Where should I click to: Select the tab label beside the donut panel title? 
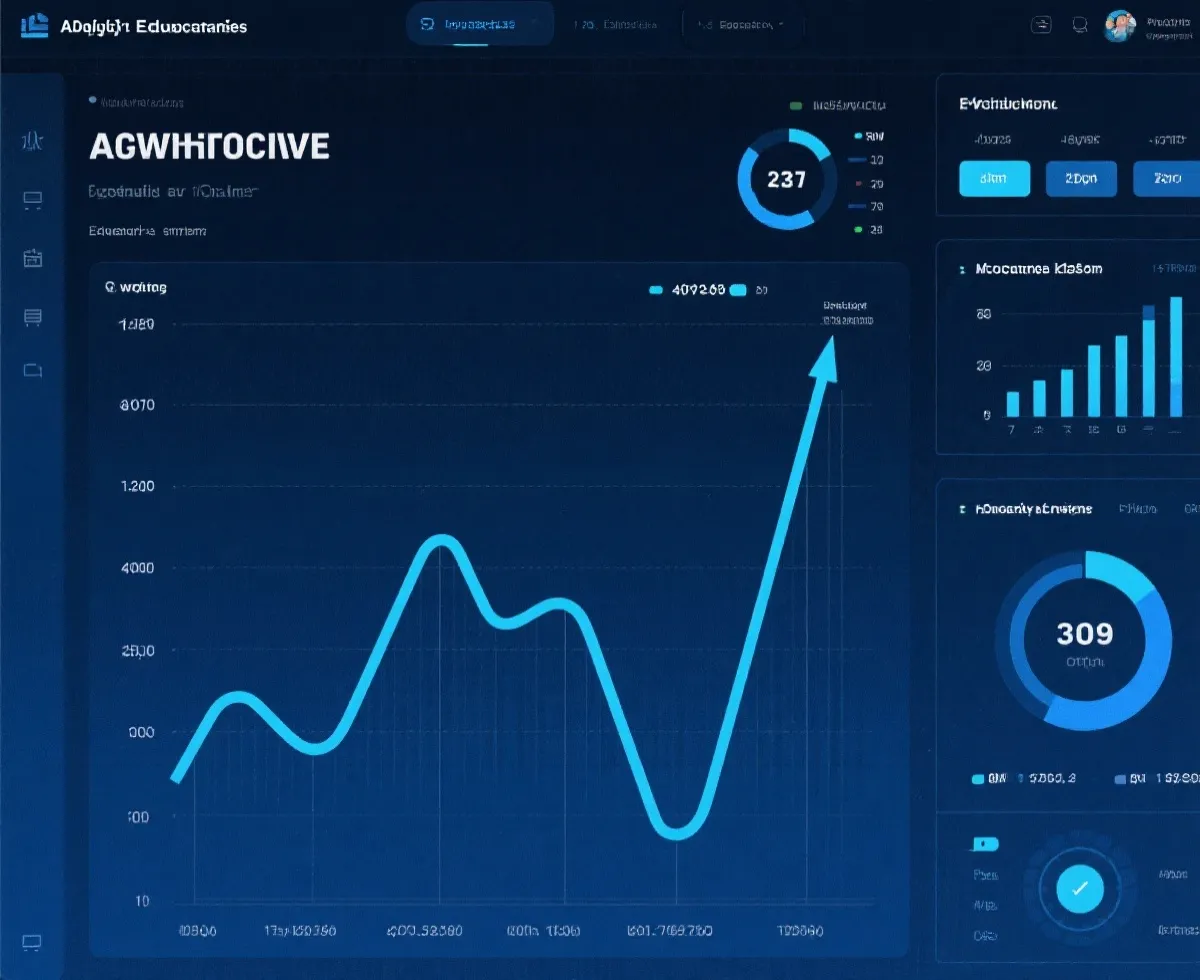pos(1137,509)
